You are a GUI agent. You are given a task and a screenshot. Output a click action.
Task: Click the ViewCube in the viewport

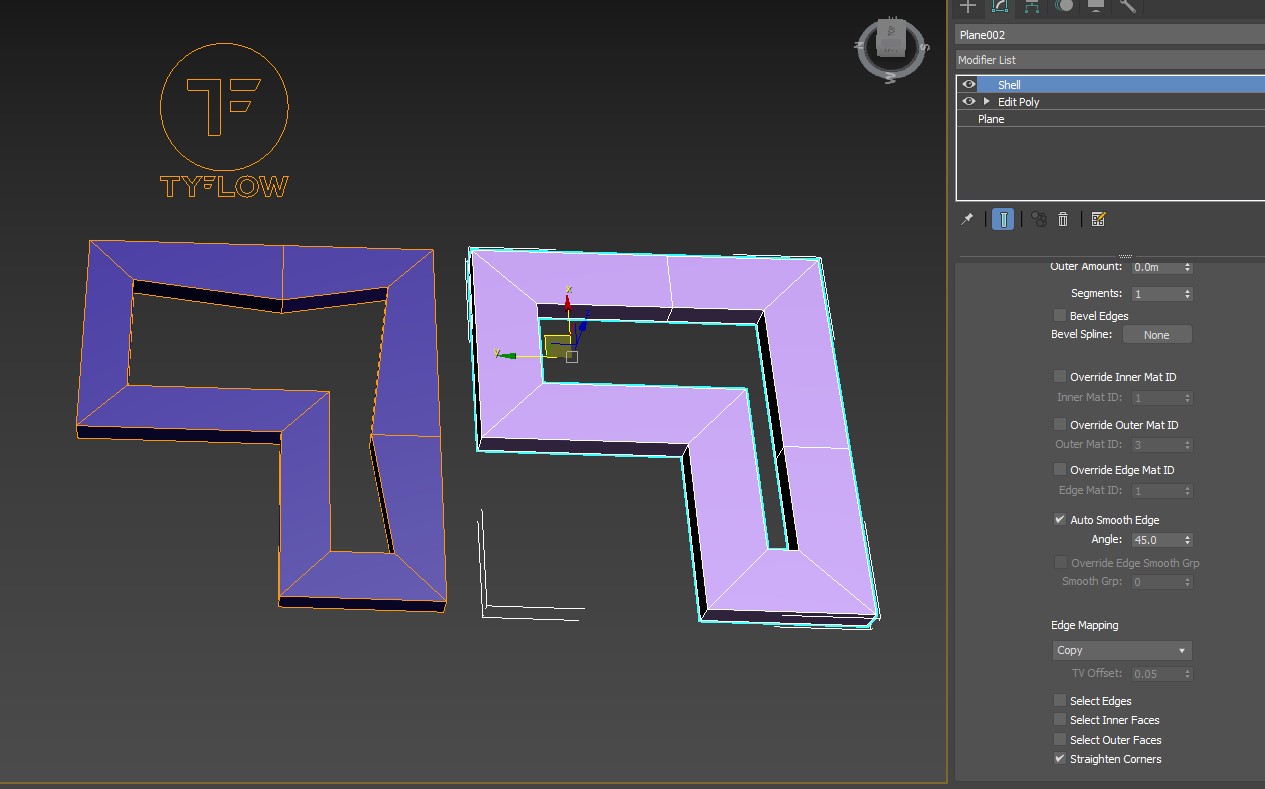tap(890, 43)
